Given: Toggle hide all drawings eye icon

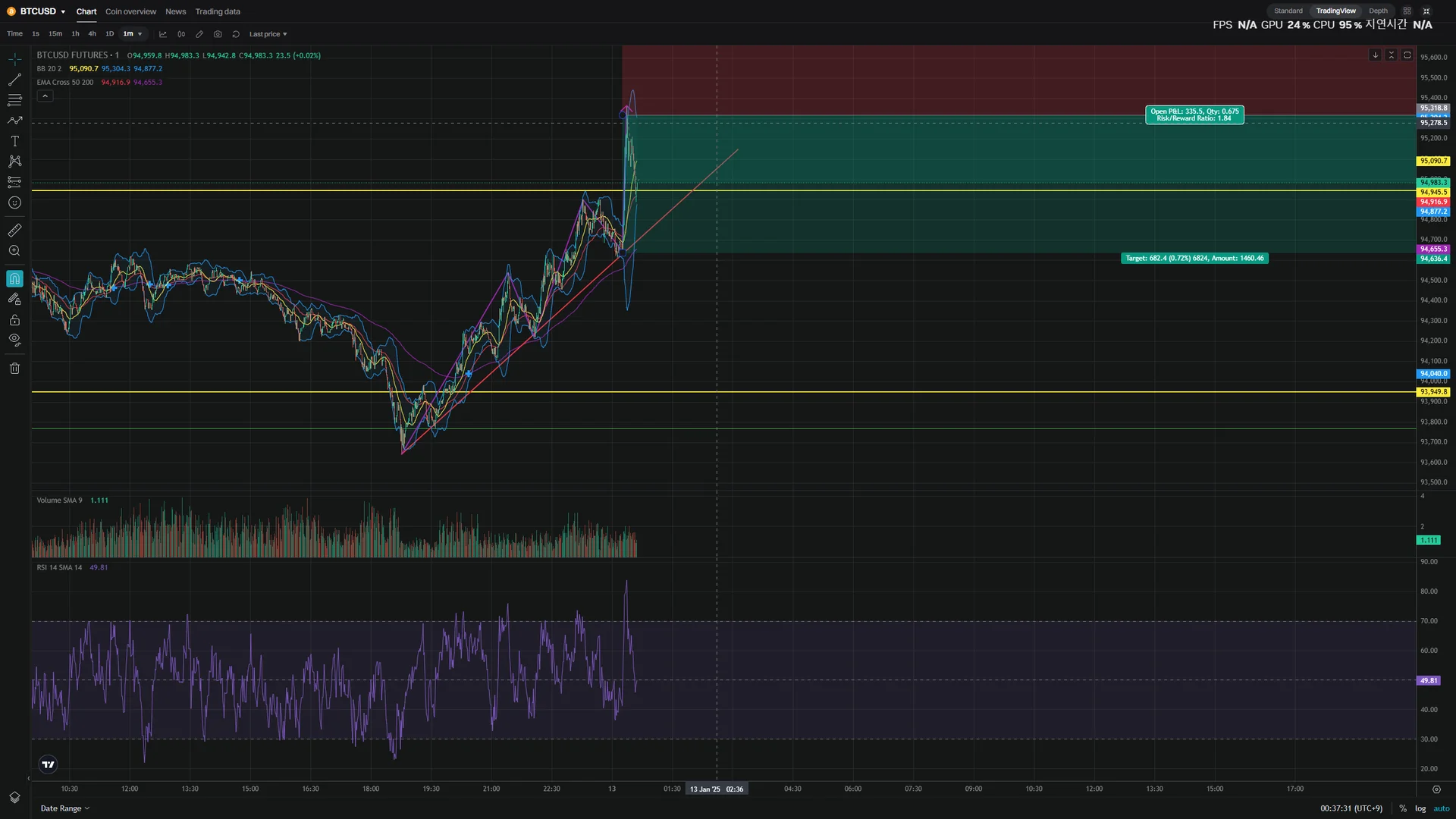Looking at the screenshot, I should [14, 340].
